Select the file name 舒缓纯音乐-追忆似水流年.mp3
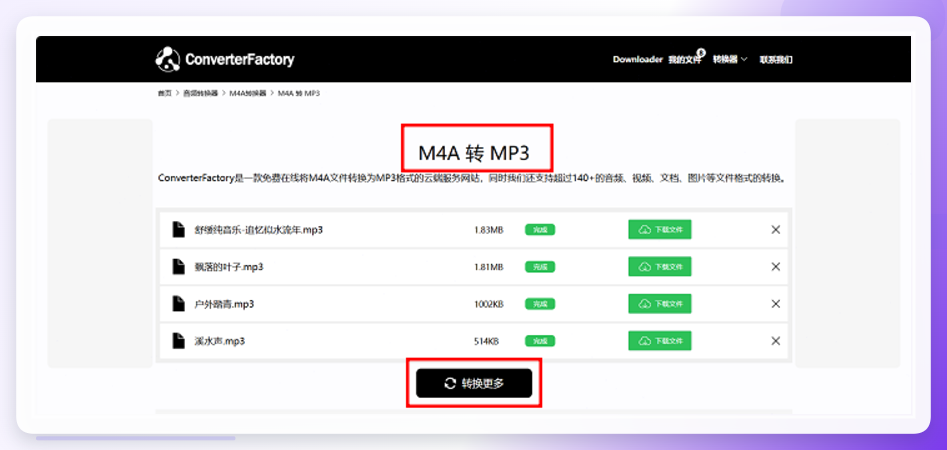 [258, 230]
